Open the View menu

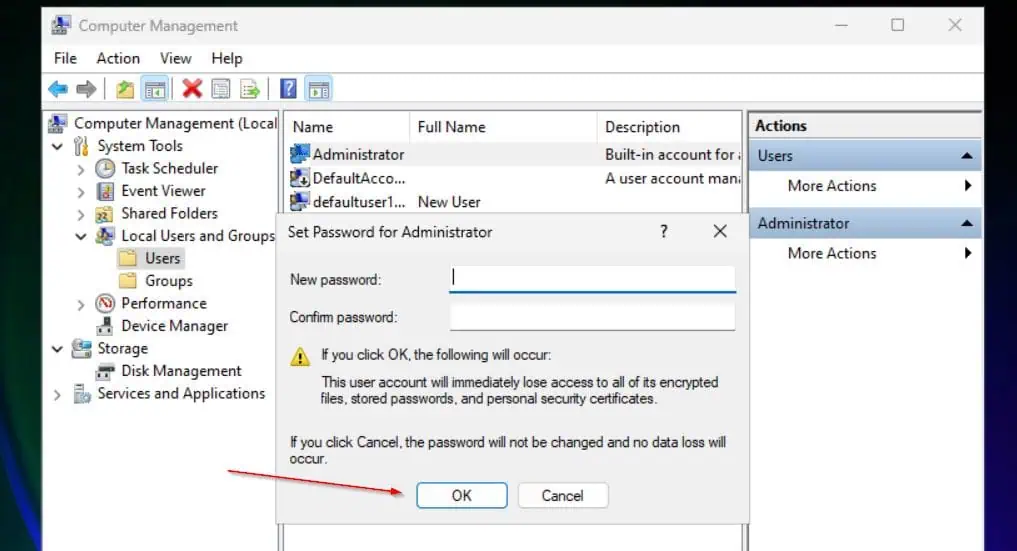coord(176,58)
